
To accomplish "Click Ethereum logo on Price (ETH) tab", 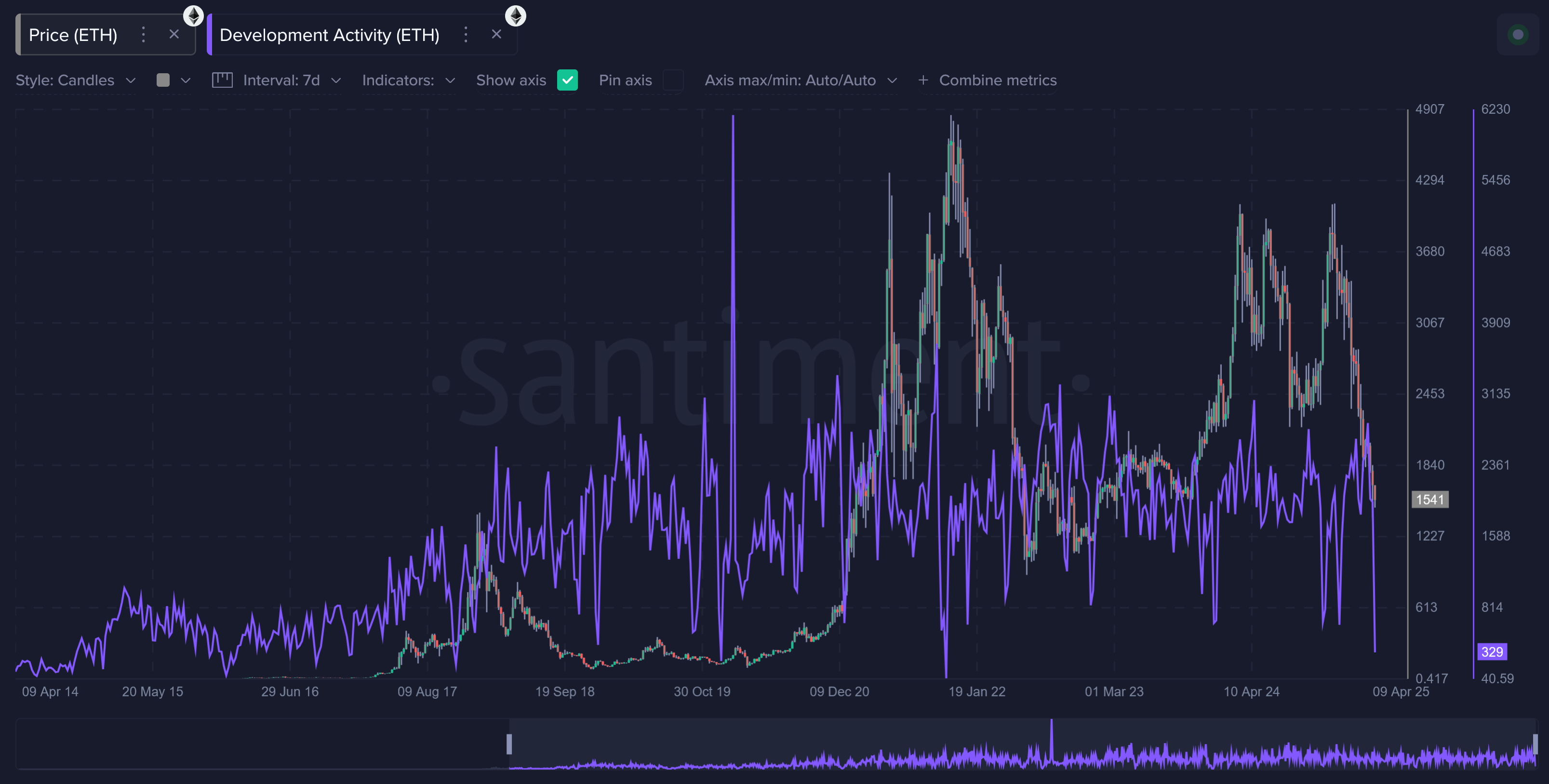I will tap(193, 15).
